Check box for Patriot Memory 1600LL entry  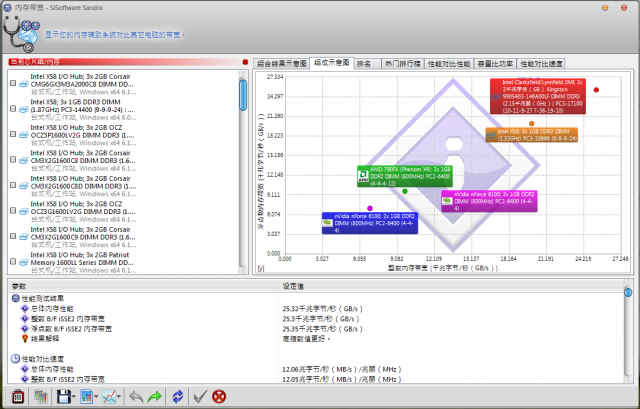click(13, 262)
